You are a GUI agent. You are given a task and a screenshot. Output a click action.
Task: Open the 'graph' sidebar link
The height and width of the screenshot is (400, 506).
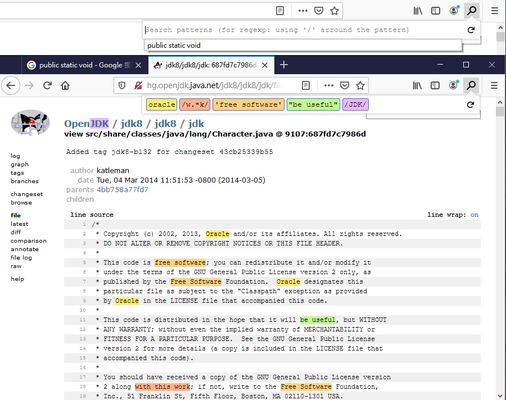tap(19, 164)
